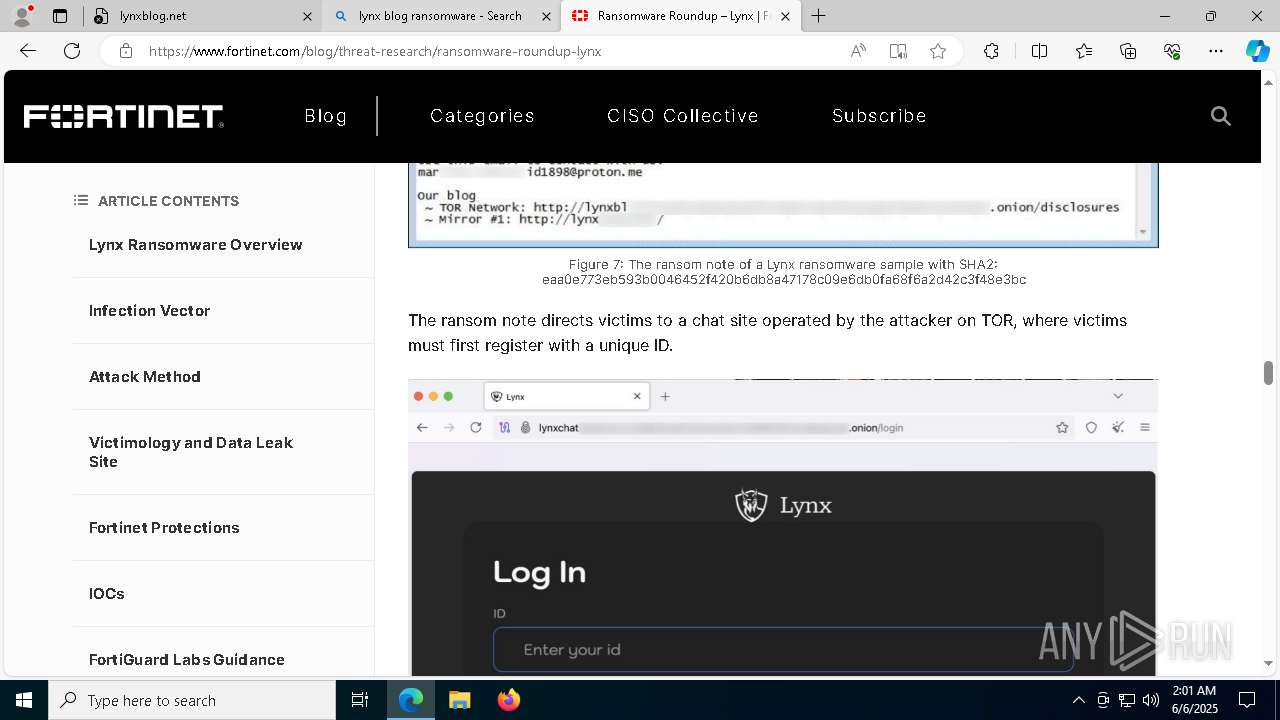The width and height of the screenshot is (1280, 720).
Task: Open the notification center
Action: click(1247, 700)
